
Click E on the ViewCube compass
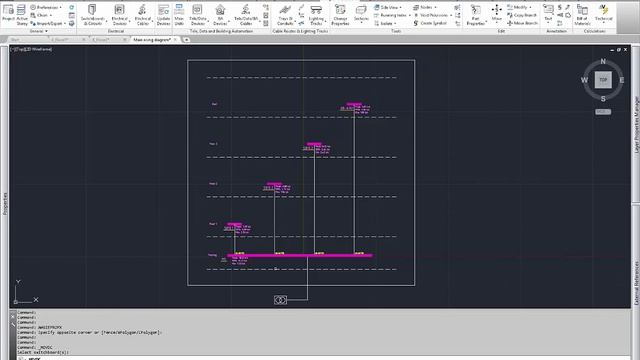coord(622,80)
